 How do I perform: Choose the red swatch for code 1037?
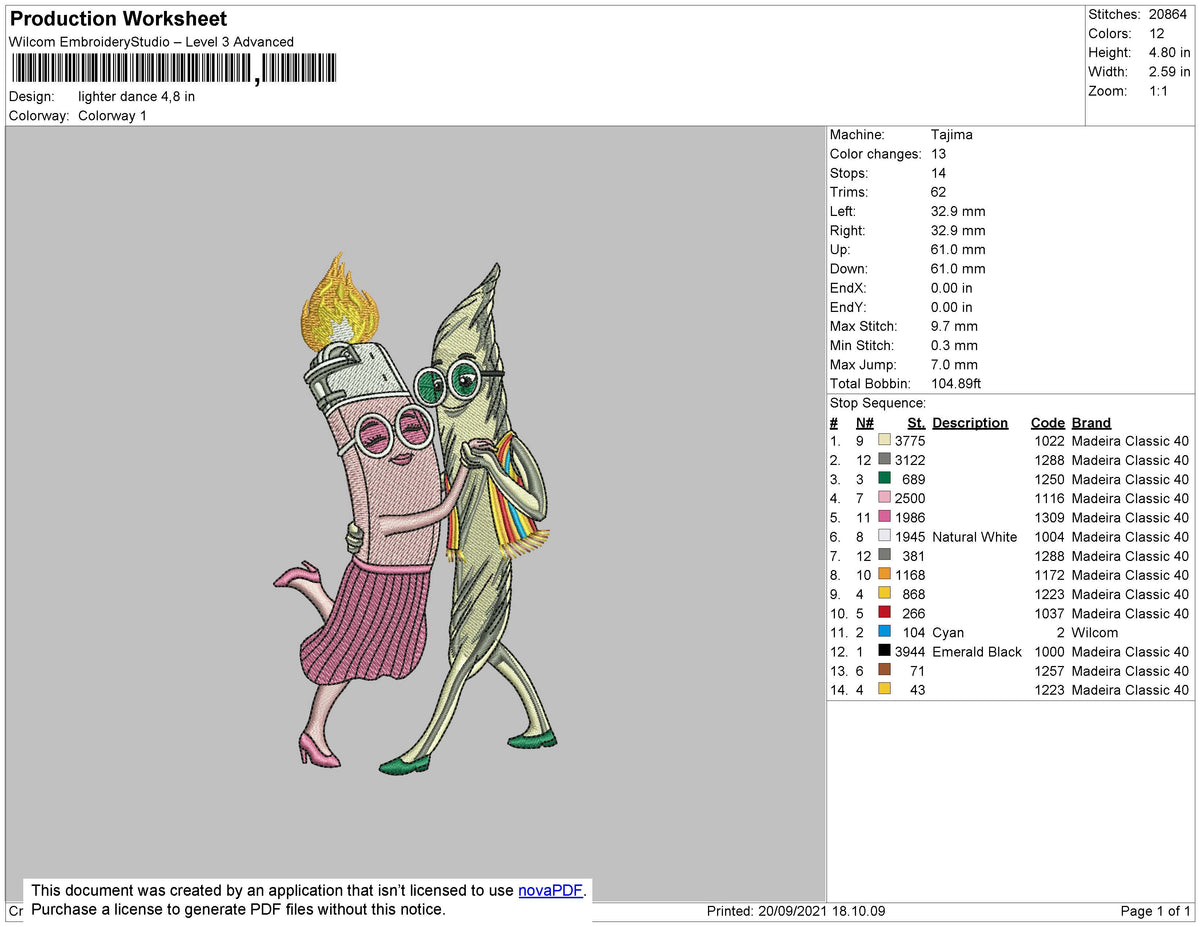point(884,613)
